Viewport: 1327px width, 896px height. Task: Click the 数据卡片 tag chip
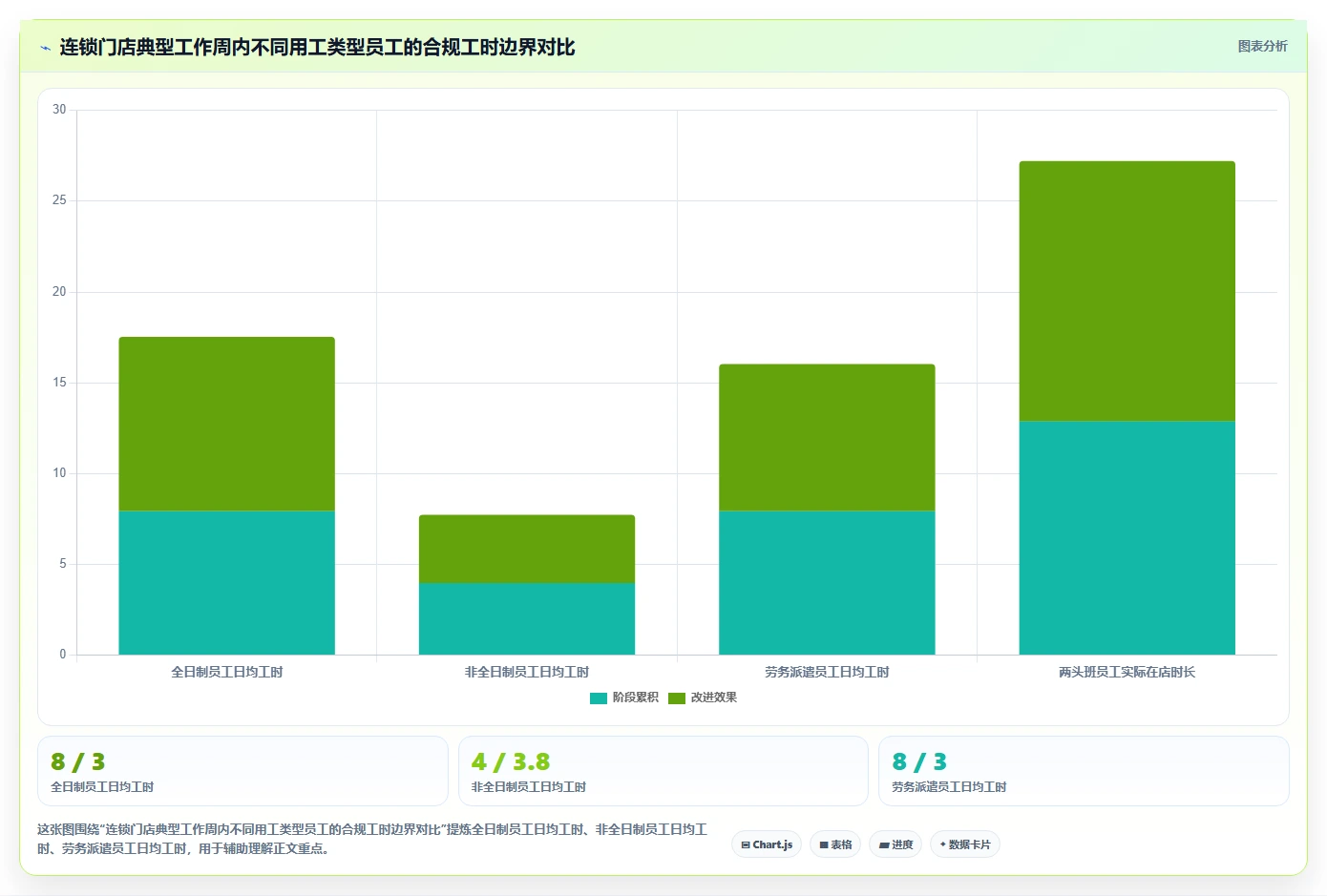coord(965,844)
